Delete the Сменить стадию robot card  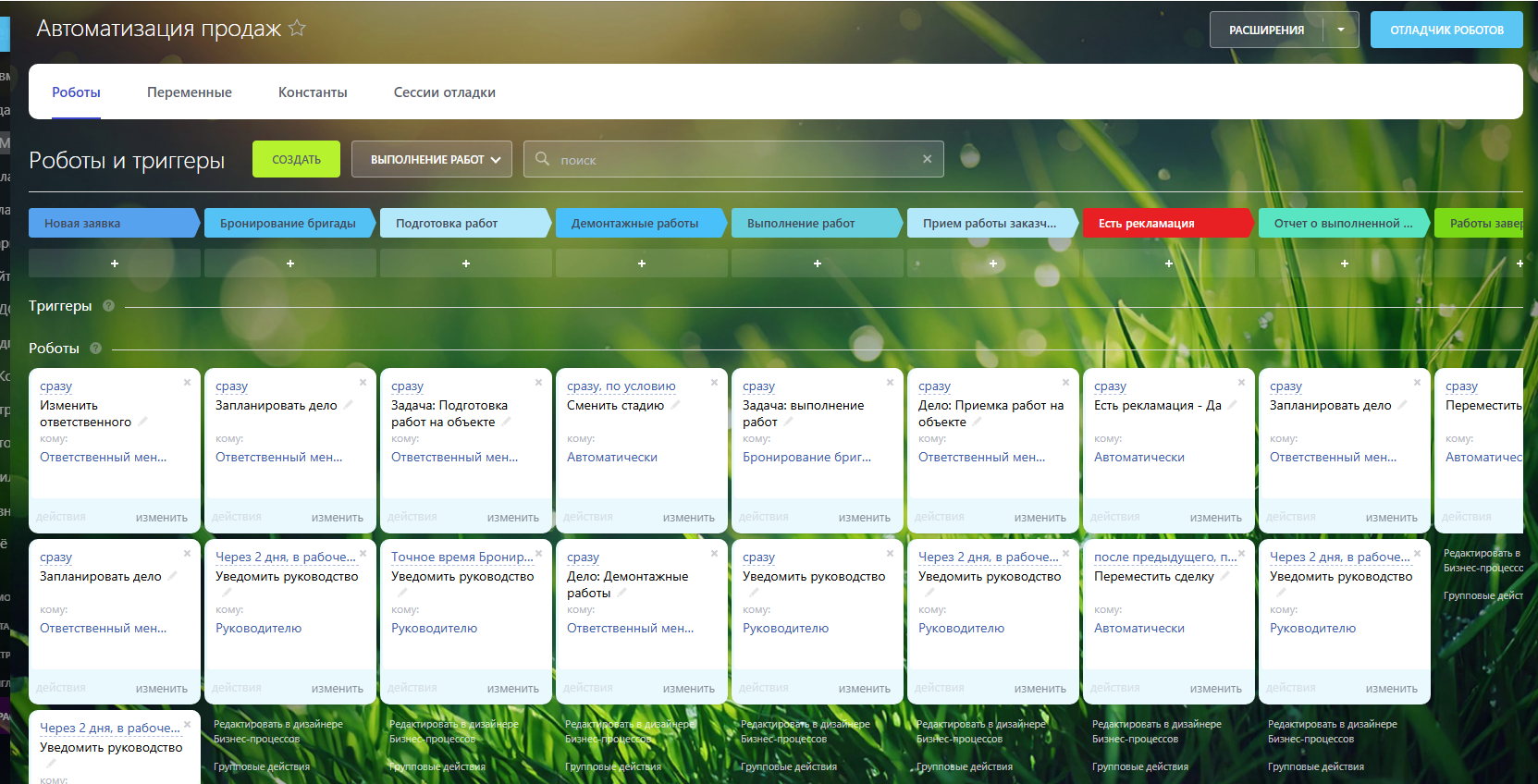click(x=714, y=382)
